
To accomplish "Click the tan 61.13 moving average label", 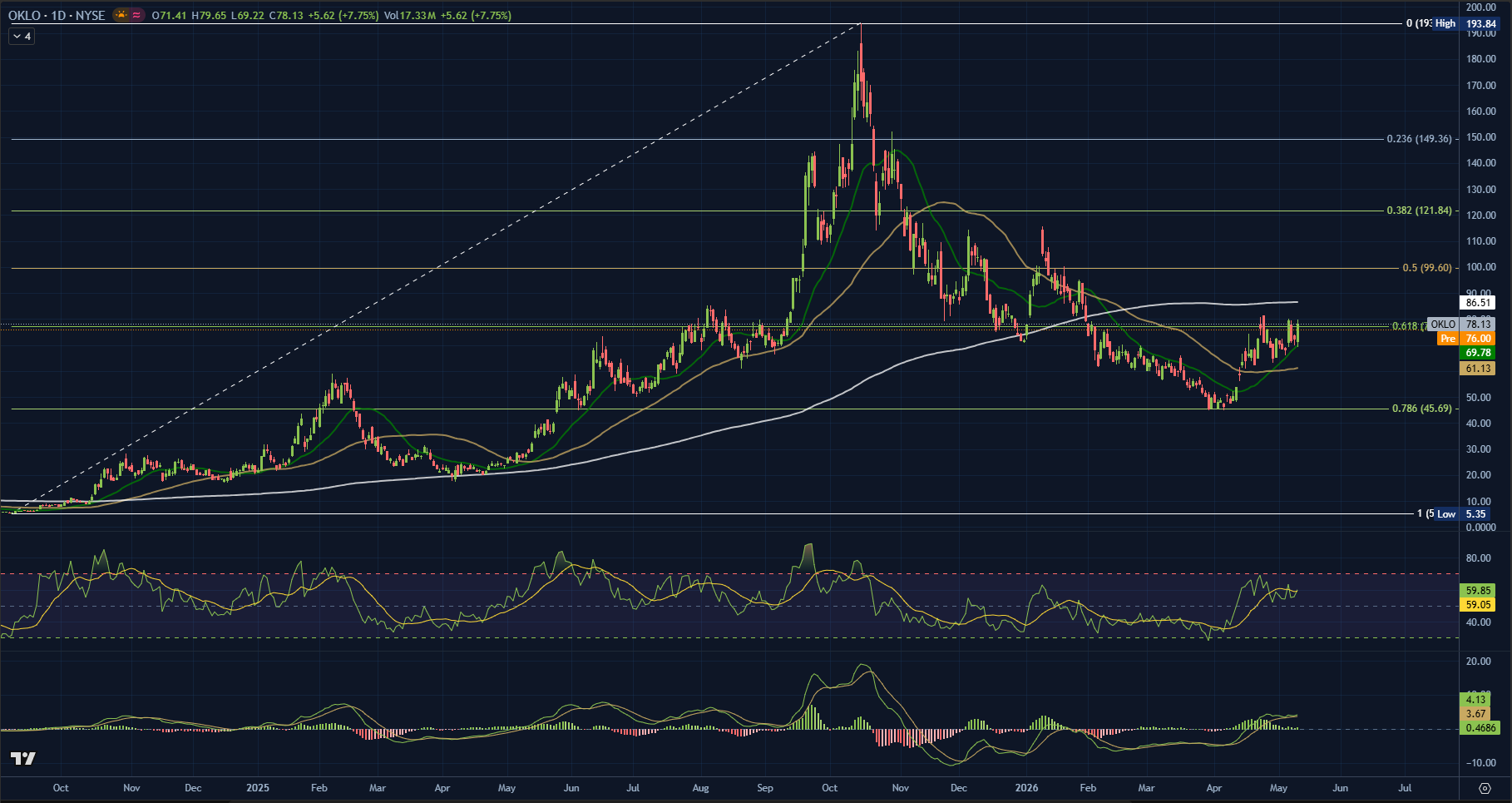I will pyautogui.click(x=1478, y=368).
